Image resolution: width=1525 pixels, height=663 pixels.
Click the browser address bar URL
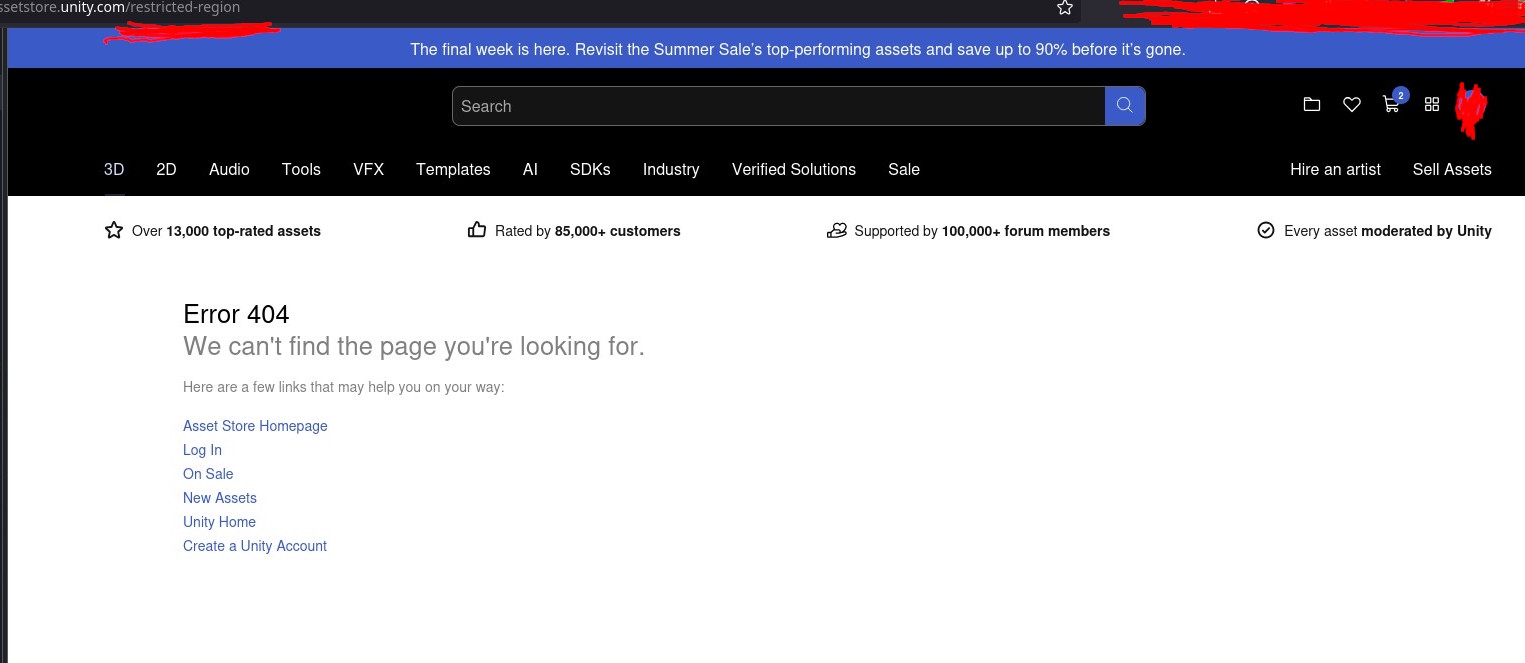click(x=120, y=8)
